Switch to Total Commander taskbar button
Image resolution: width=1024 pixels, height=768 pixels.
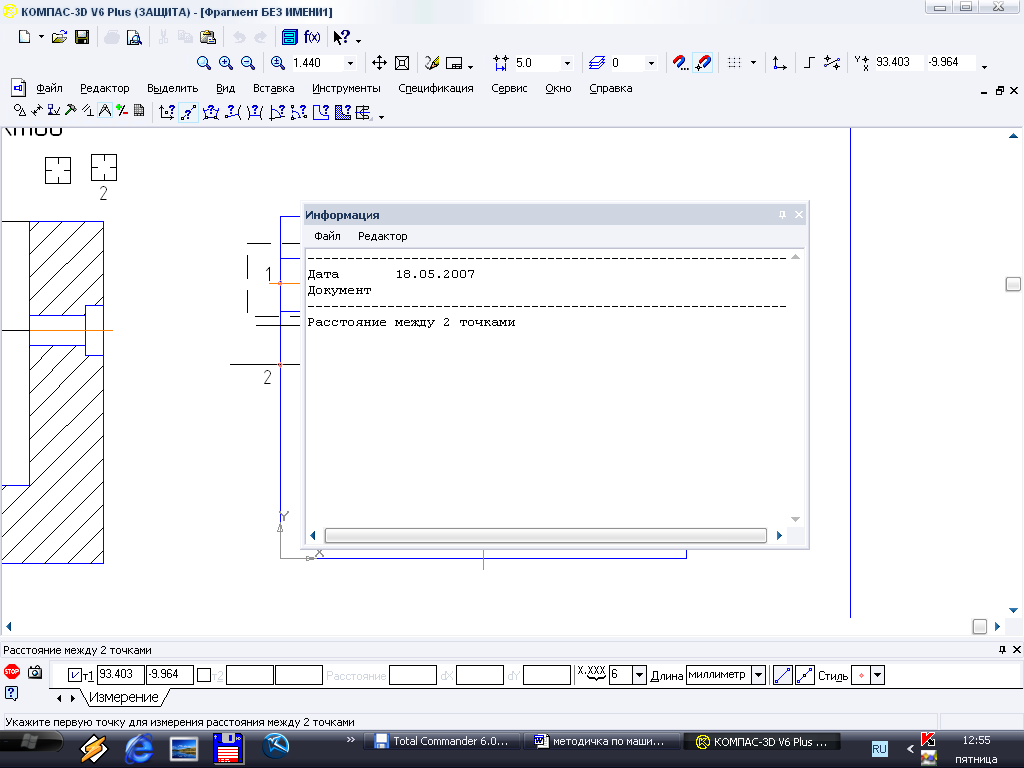pos(442,741)
